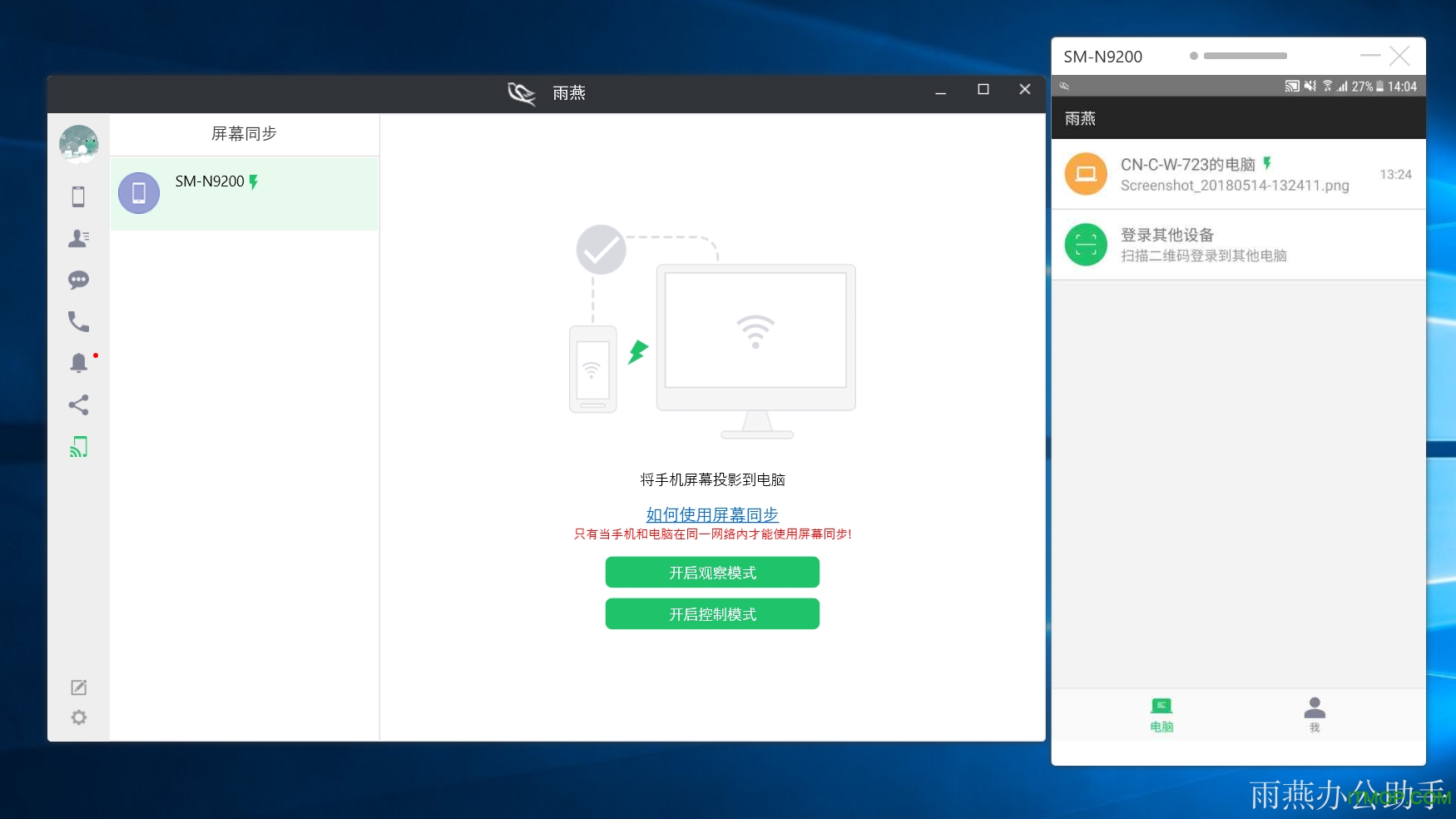Screen dimensions: 1456x819
Task: Switch to the 我 profile tab on phone
Action: coord(1315,714)
